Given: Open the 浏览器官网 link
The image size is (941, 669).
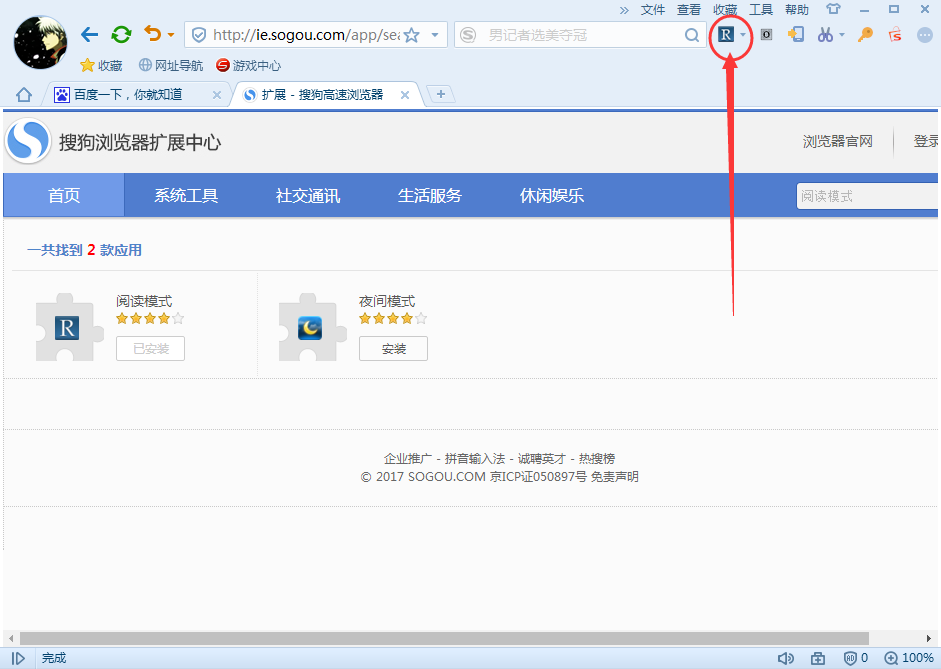Looking at the screenshot, I should tap(837, 141).
